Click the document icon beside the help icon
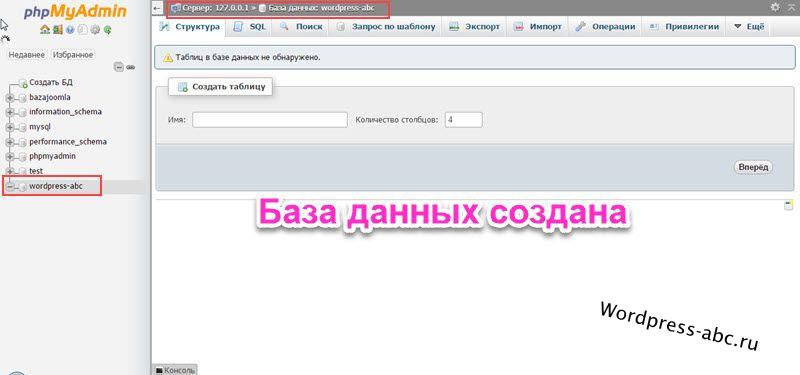Viewport: 800px width, 375px height. (x=83, y=30)
